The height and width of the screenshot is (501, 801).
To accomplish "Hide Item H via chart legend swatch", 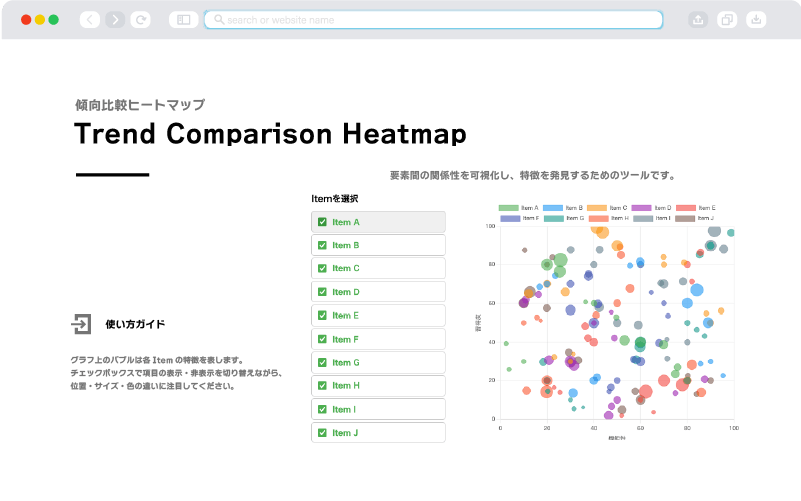I will point(597,217).
